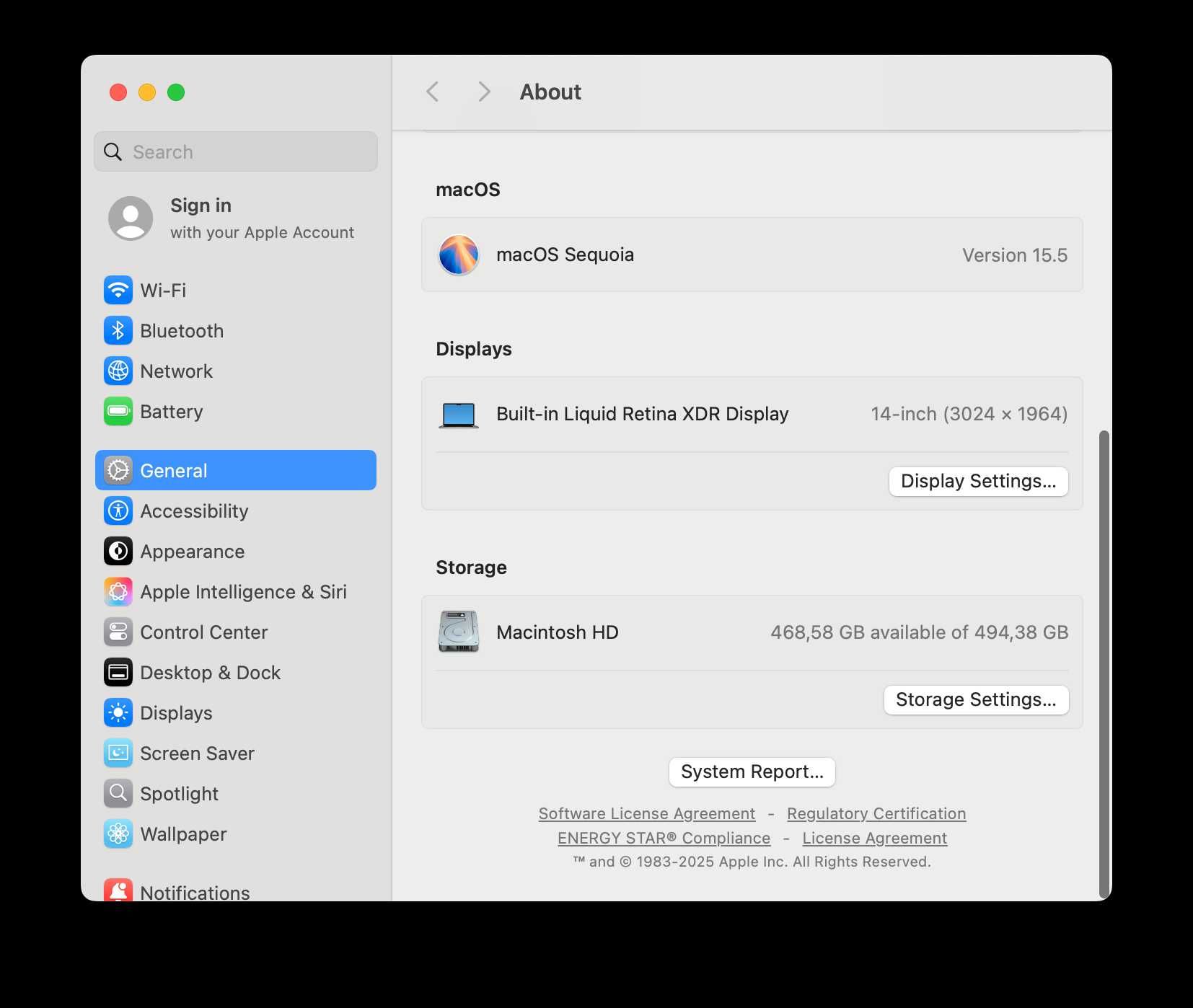Open the Accessibility icon

118,511
